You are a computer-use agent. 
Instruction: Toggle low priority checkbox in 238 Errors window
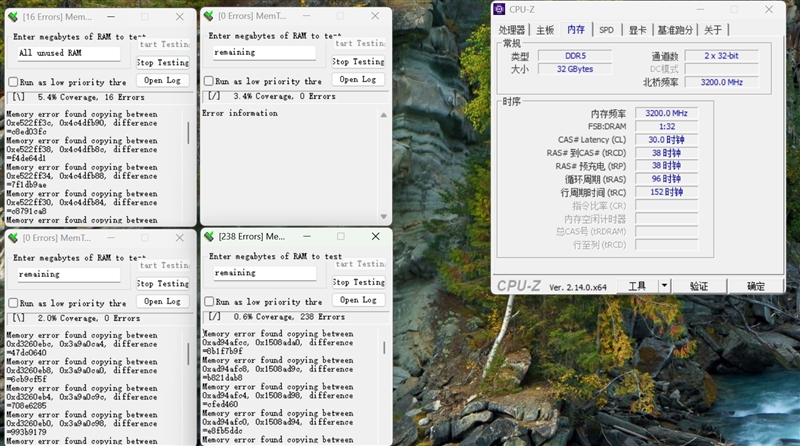(x=209, y=303)
